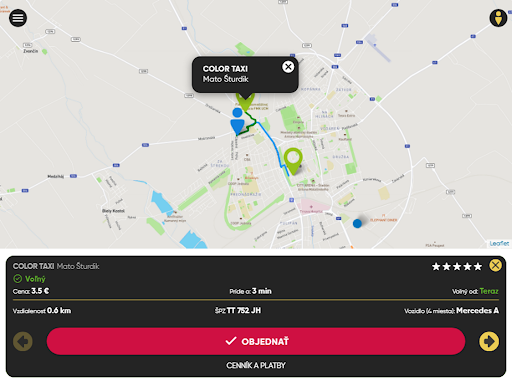The image size is (512, 384).
Task: Click the ŠPZ TT 752 JH plate text
Action: click(x=238, y=311)
